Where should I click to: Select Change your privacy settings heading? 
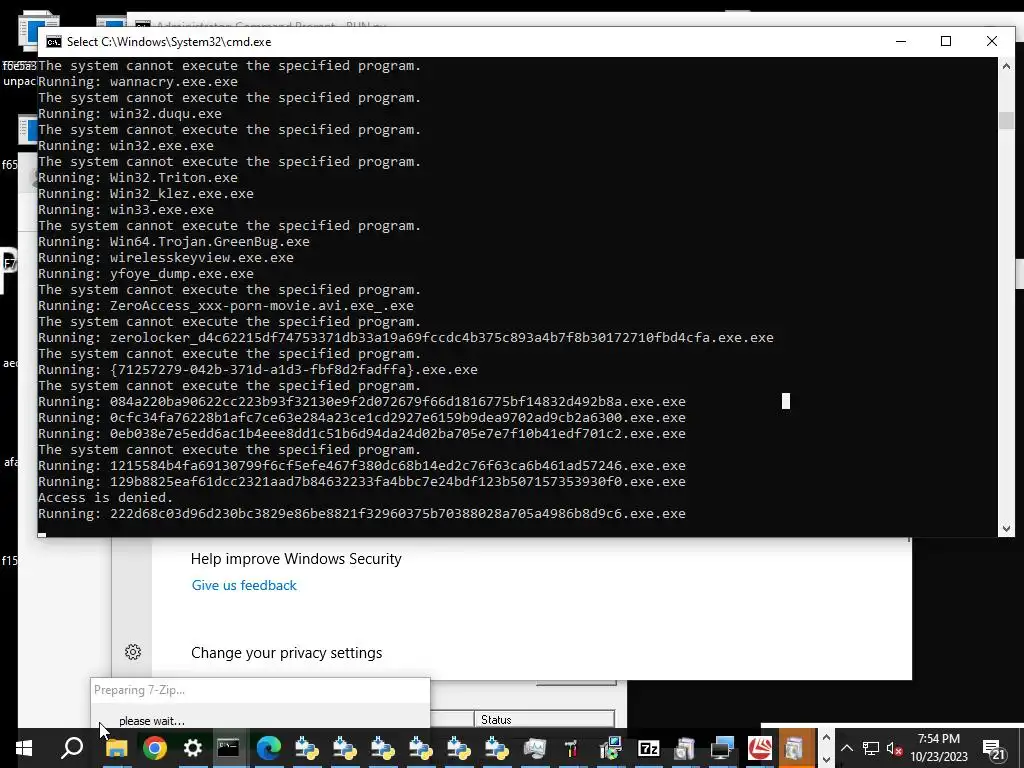[x=287, y=653]
